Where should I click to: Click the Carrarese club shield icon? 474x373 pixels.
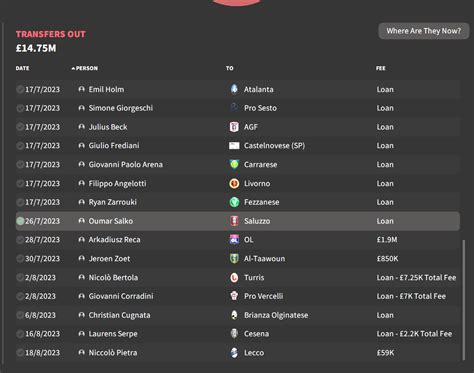[x=234, y=164]
